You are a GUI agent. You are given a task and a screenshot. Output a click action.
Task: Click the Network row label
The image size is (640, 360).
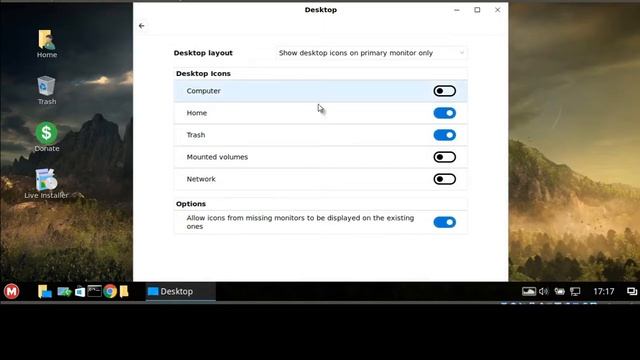[201, 179]
